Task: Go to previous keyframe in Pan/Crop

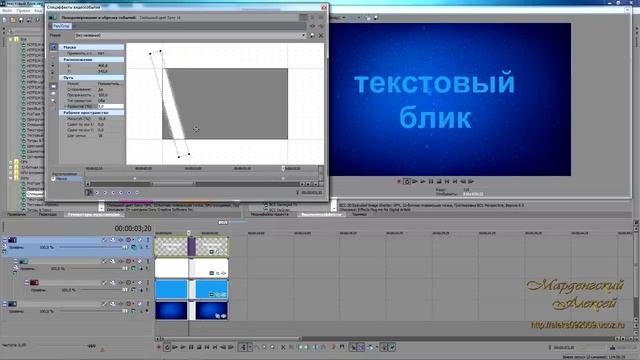Action: (105, 192)
